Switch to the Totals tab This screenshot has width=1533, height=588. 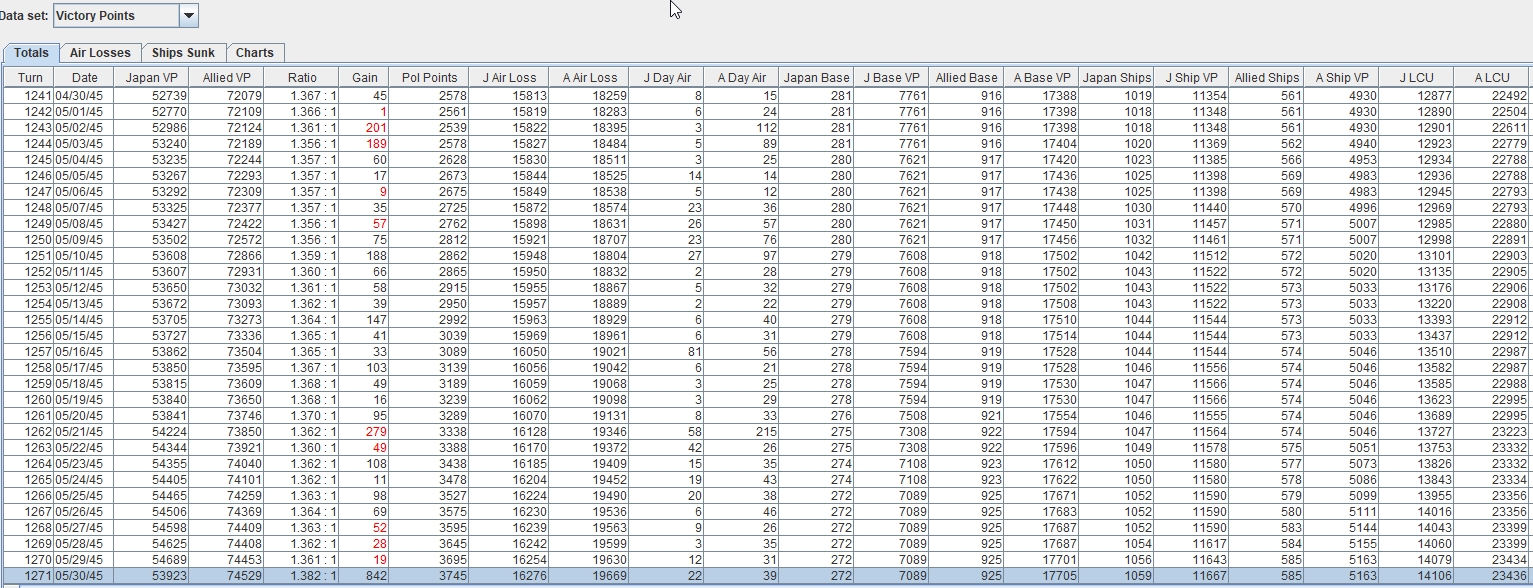tap(31, 53)
